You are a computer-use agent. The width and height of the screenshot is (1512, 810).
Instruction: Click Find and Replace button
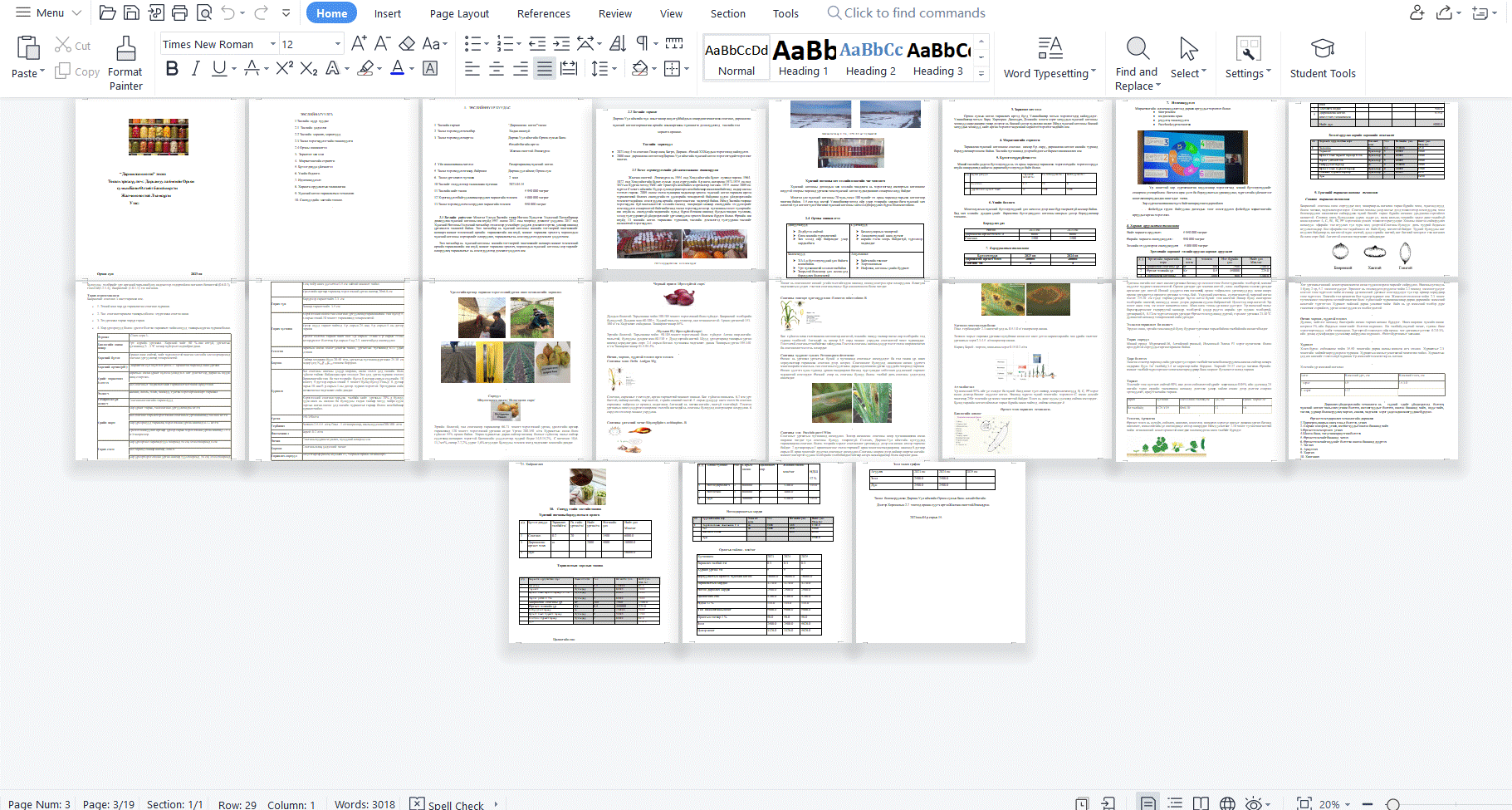(x=1137, y=63)
